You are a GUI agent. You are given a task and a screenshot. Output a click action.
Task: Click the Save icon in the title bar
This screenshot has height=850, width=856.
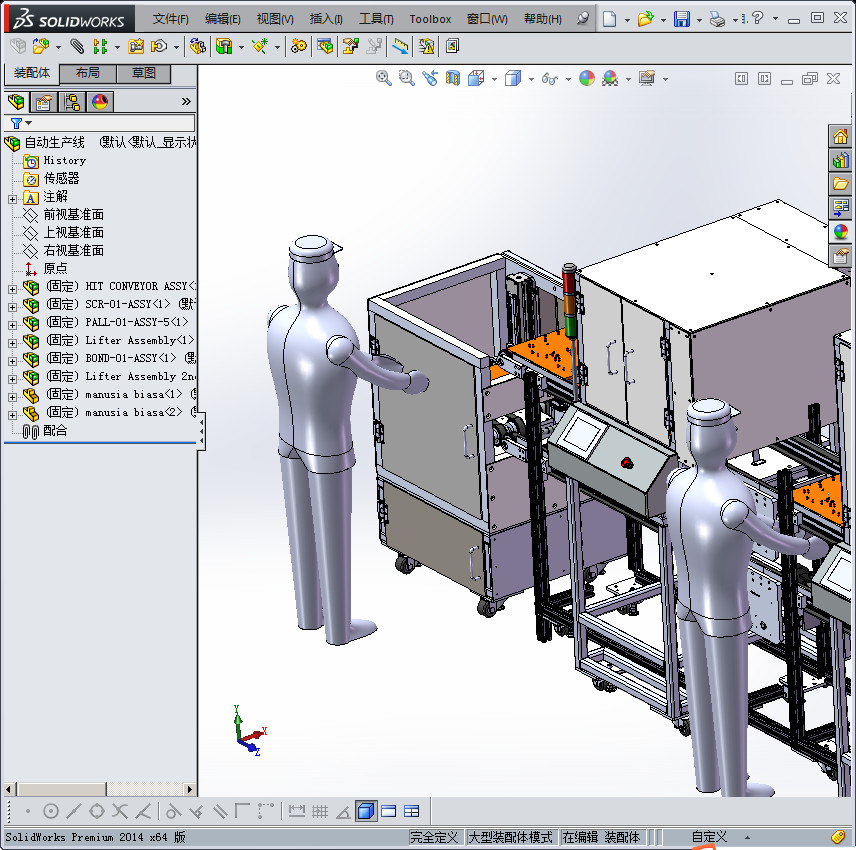coord(681,19)
